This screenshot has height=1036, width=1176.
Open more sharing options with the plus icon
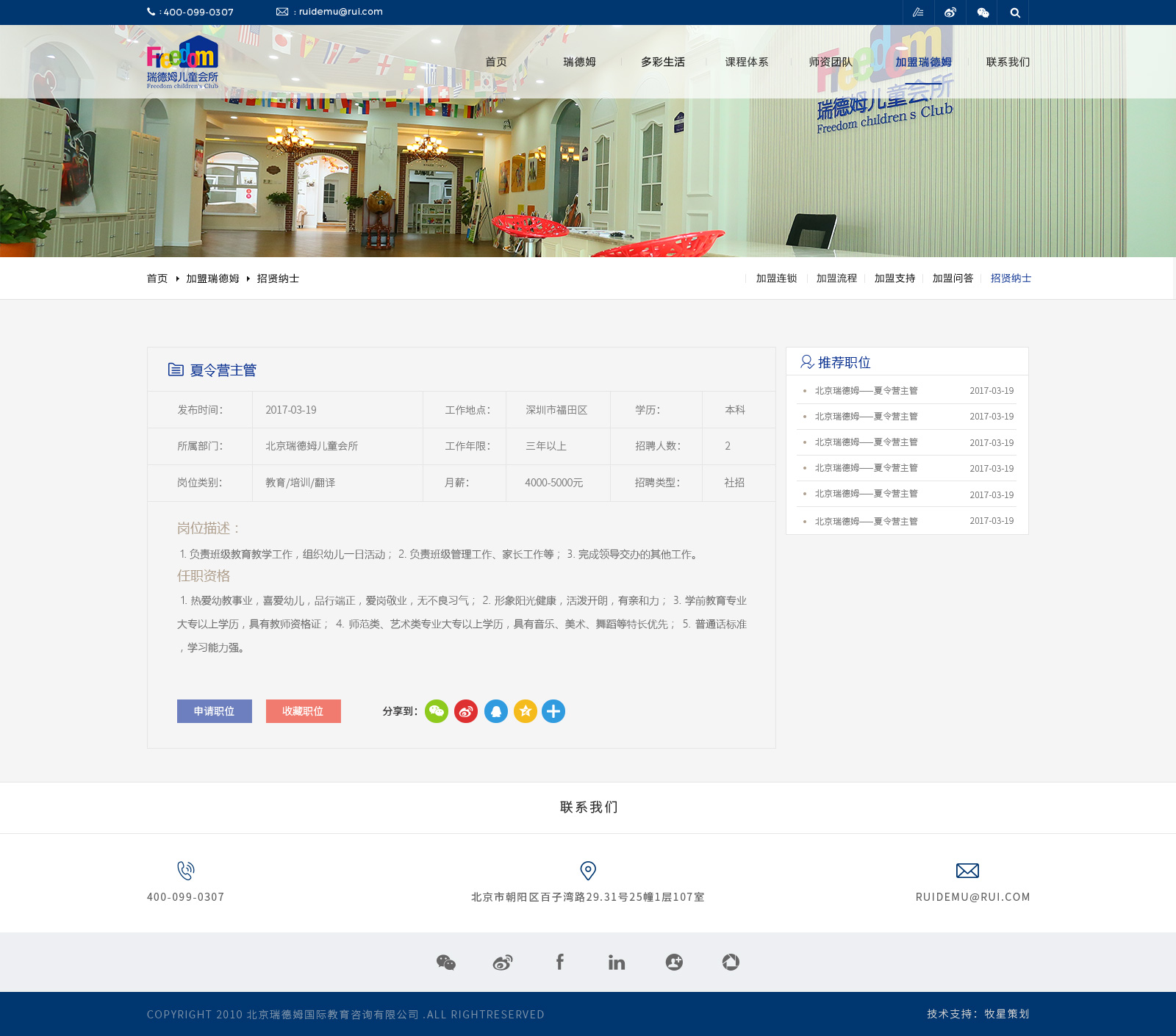pyautogui.click(x=553, y=711)
